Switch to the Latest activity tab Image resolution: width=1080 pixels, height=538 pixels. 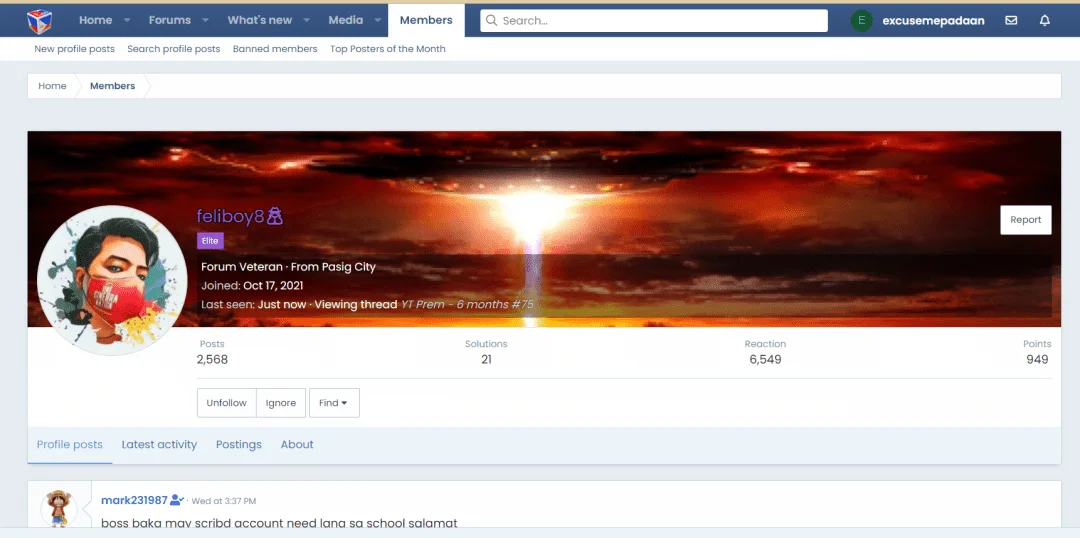coord(159,445)
